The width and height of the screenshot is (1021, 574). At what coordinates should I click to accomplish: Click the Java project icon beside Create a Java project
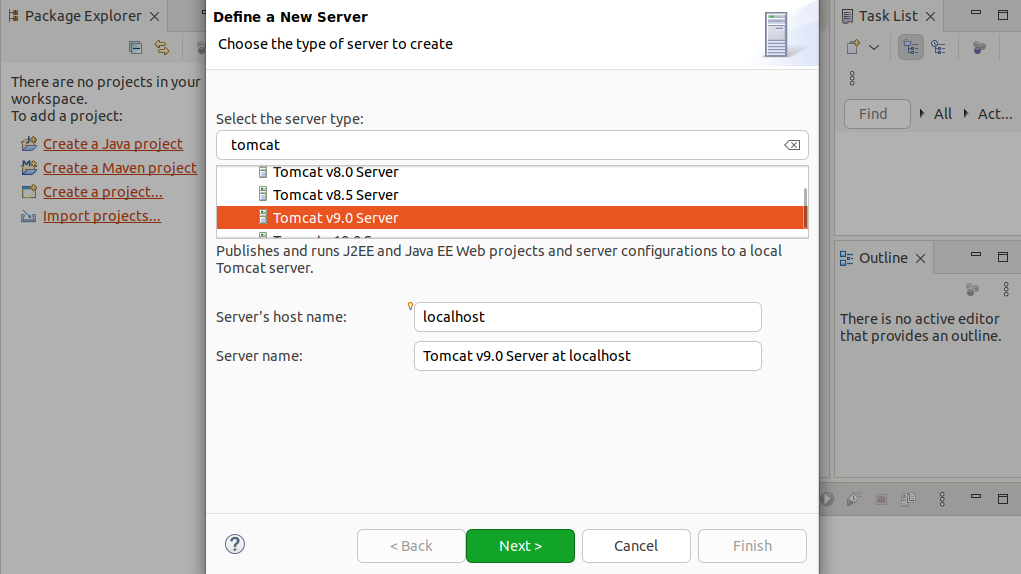29,143
